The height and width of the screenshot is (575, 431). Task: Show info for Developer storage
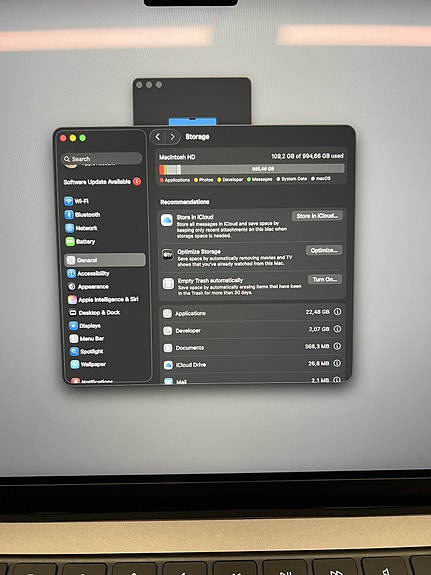click(337, 329)
